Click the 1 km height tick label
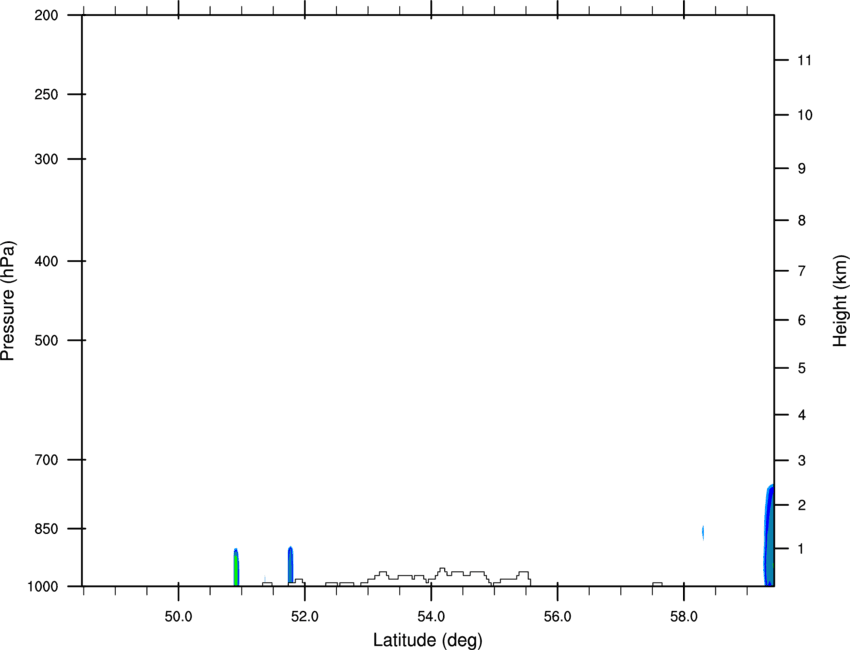Viewport: 850px width, 650px height. 802,549
